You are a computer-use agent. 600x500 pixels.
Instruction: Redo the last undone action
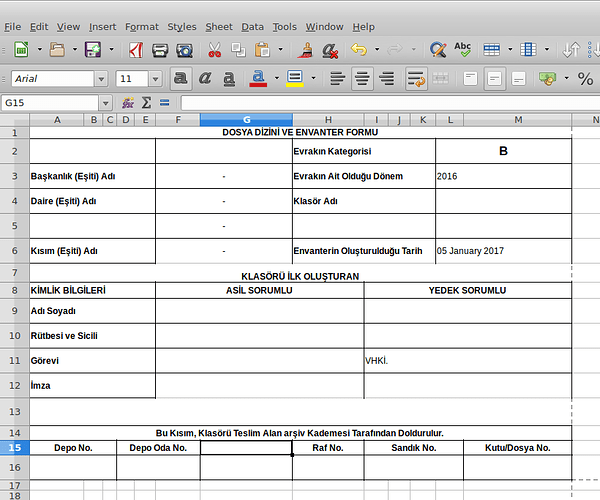[x=395, y=50]
